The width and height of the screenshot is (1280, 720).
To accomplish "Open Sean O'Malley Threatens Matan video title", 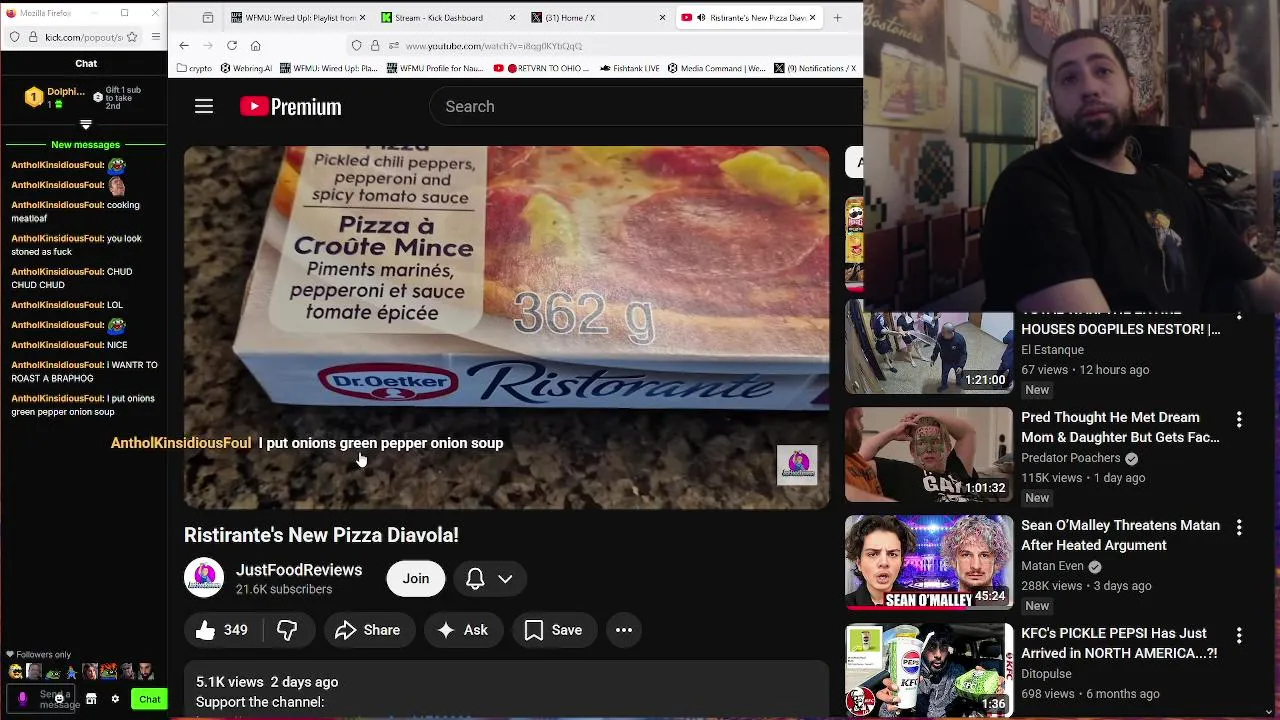I will 1120,535.
